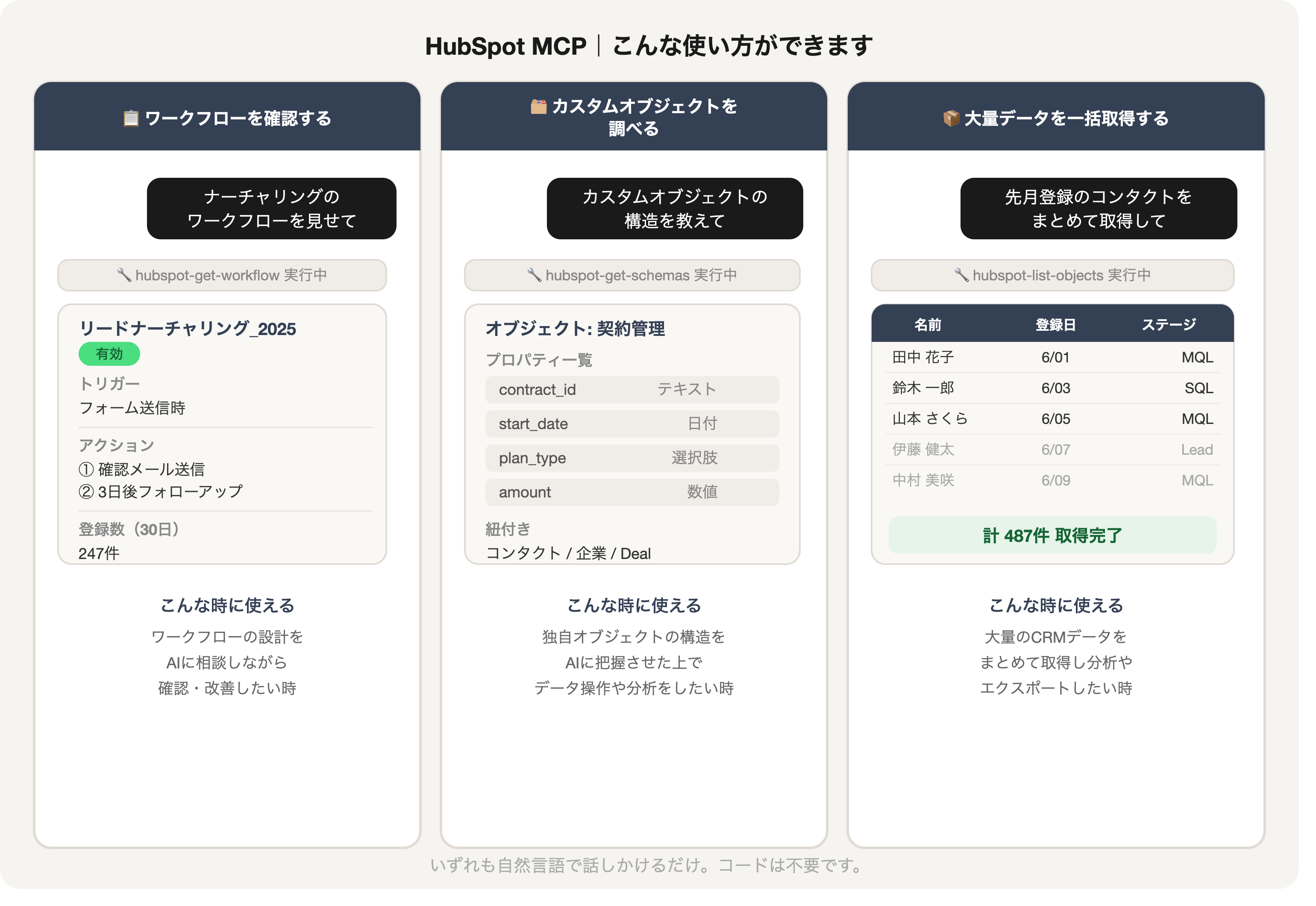This screenshot has height=906, width=1316.
Task: Click the 登録日 column header
Action: click(x=1055, y=325)
